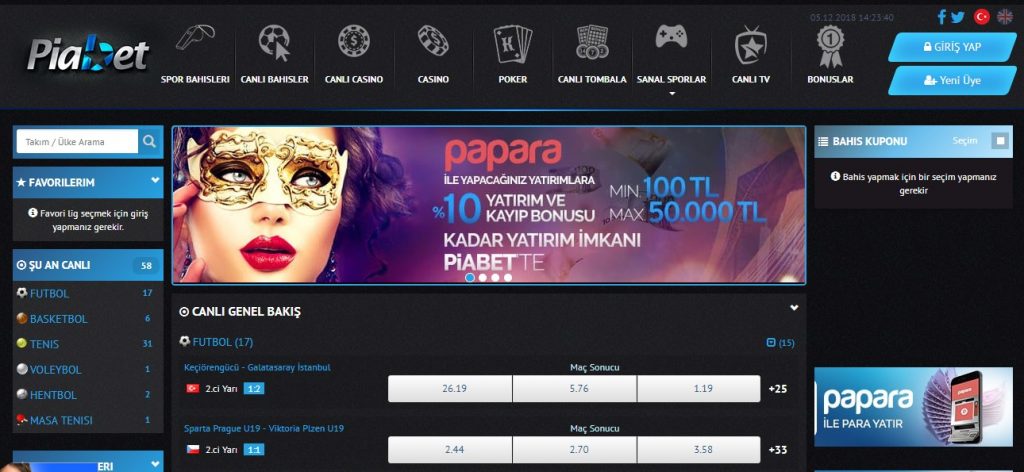Select the last banner slide dot
Image resolution: width=1024 pixels, height=472 pixels.
coord(508,277)
